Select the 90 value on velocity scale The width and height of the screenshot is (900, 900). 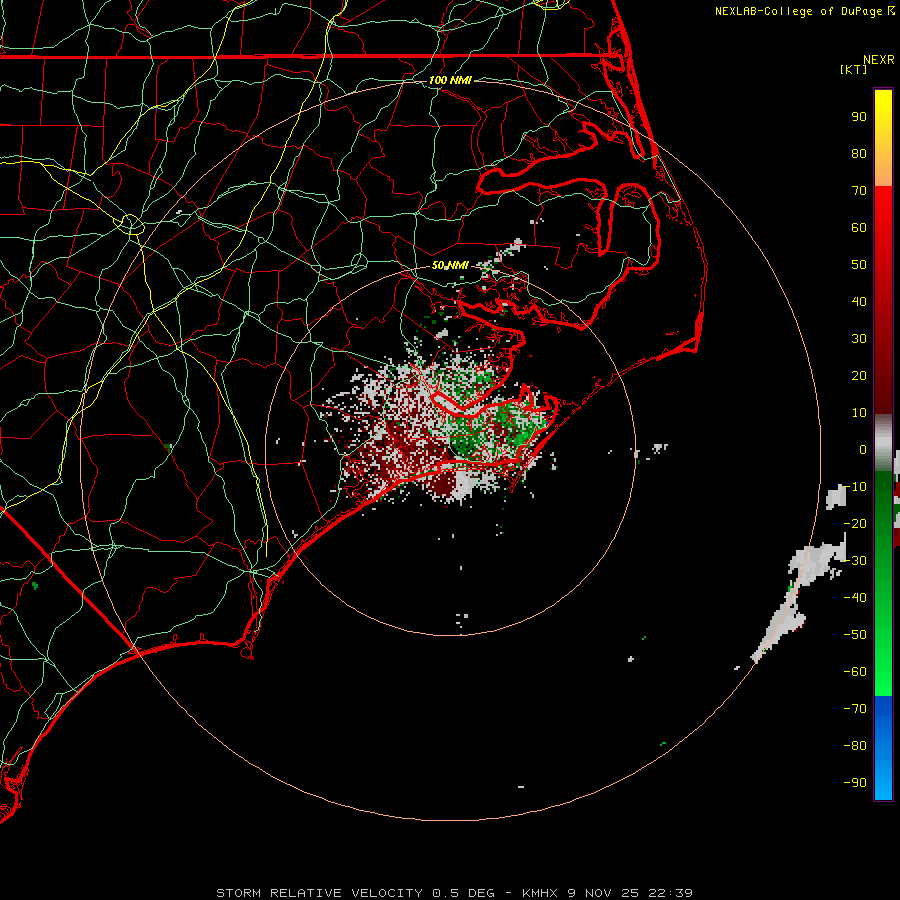859,117
